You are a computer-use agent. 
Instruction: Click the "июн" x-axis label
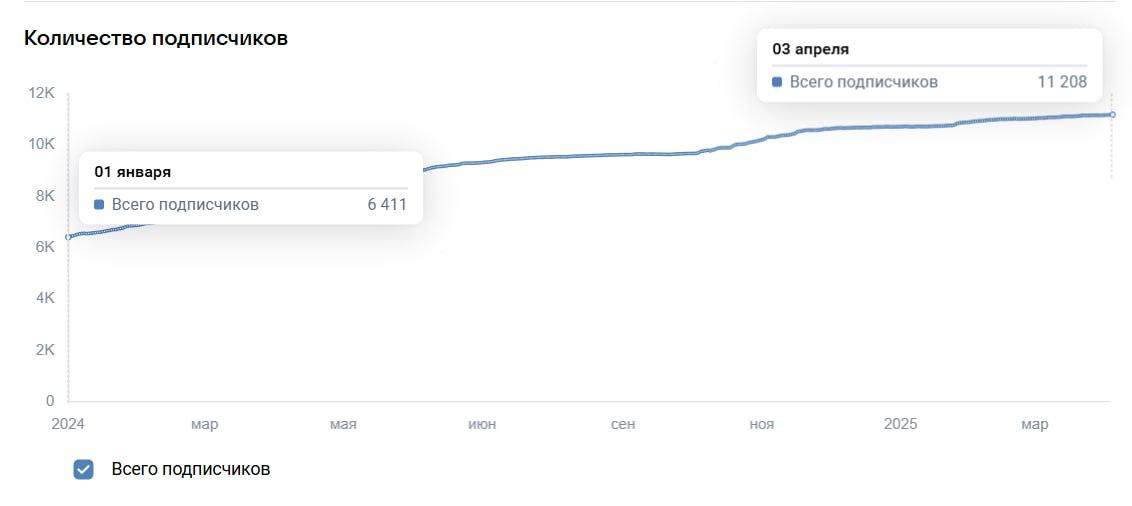pyautogui.click(x=482, y=424)
